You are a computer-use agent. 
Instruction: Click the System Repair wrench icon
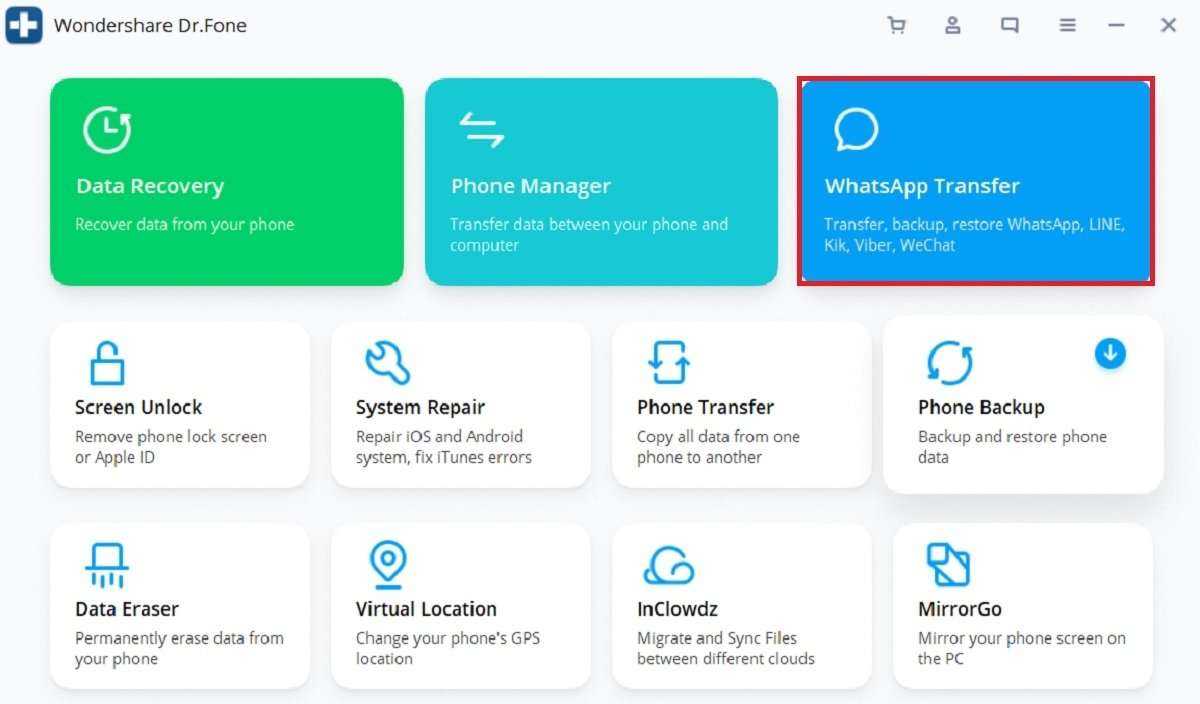coord(387,363)
